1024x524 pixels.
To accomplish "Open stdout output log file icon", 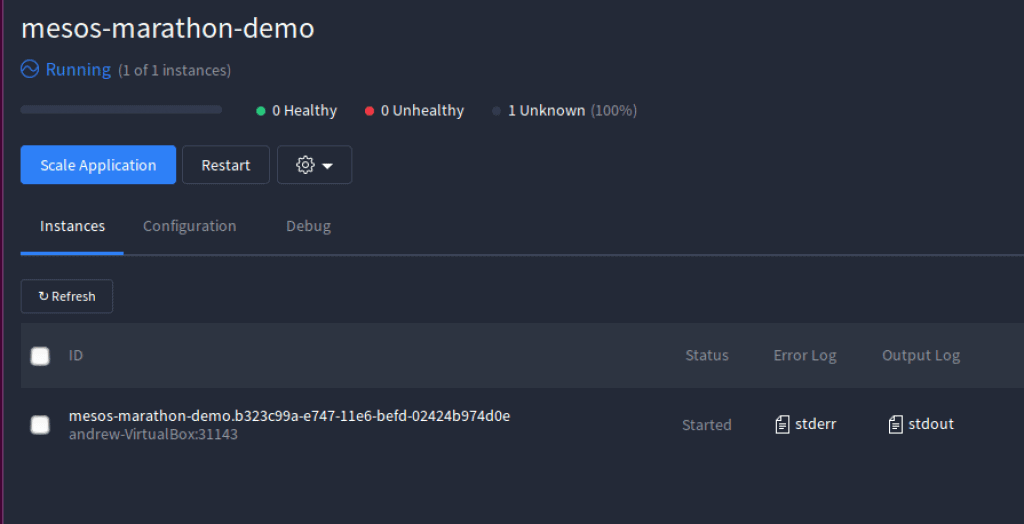I will click(895, 425).
